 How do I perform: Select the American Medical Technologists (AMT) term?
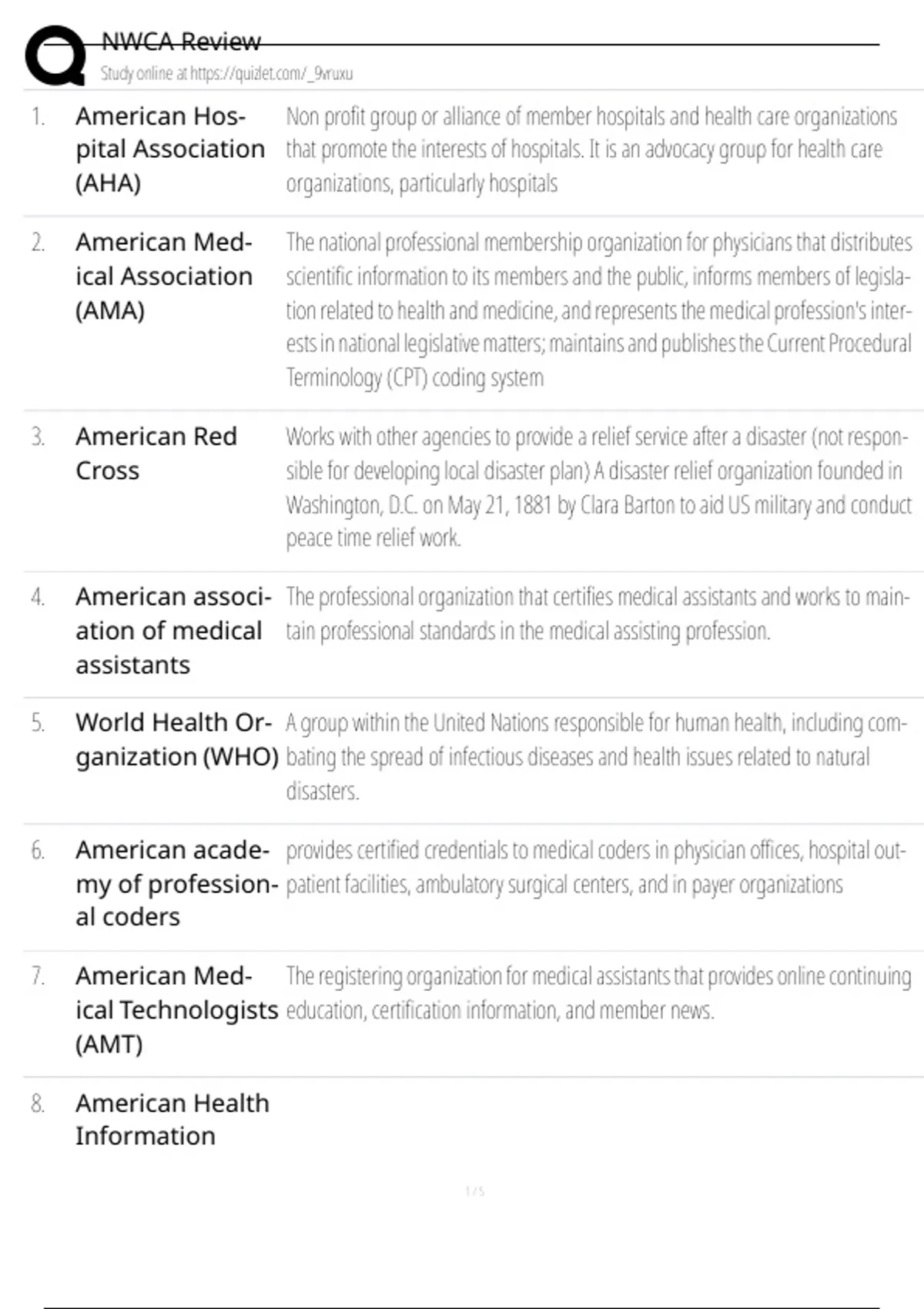click(176, 1010)
